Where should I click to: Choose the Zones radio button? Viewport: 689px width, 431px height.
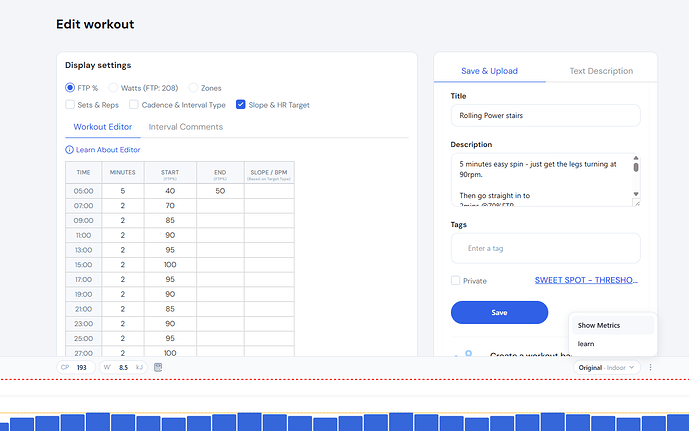click(193, 88)
